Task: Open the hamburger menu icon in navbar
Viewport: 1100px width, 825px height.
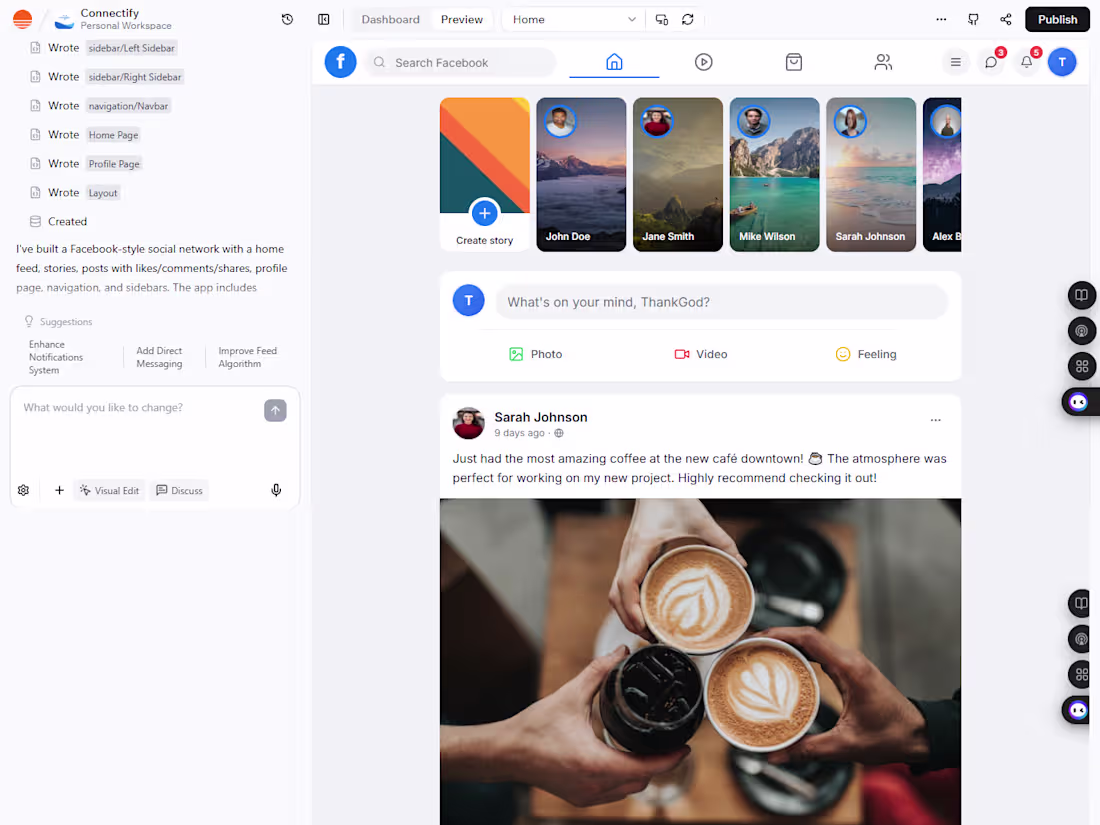Action: pos(955,62)
